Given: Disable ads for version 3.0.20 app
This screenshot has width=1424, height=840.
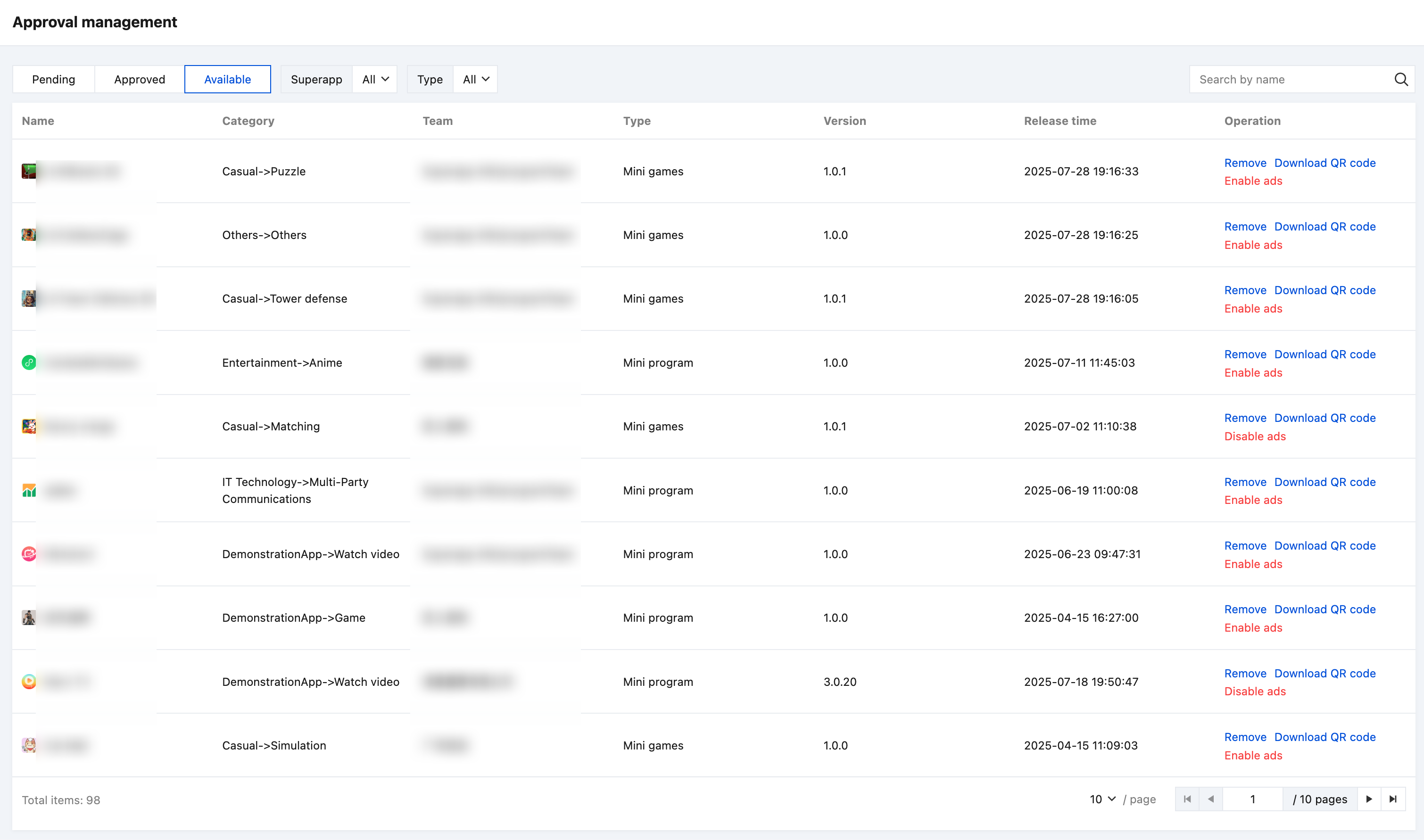Looking at the screenshot, I should 1254,691.
